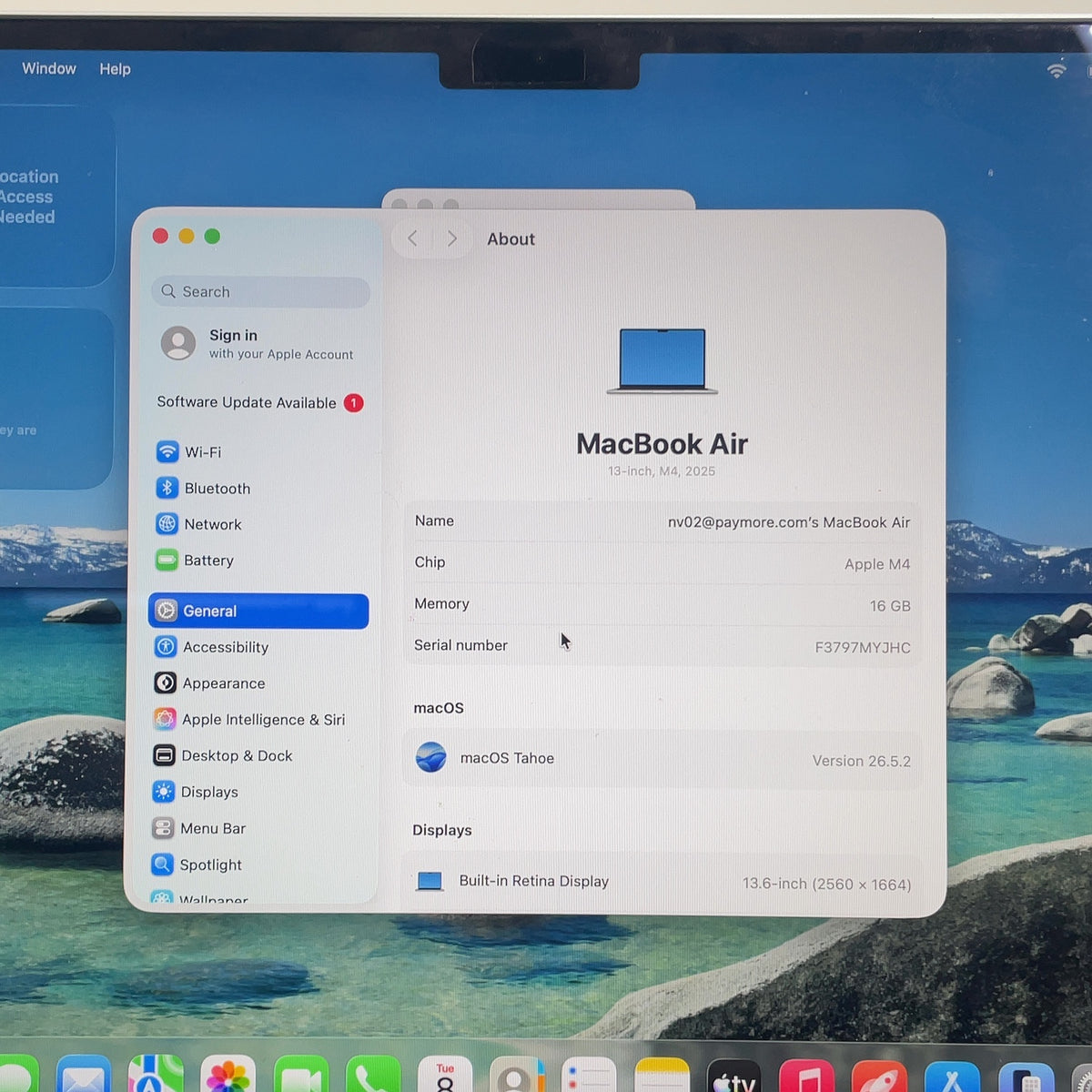
Task: Click the MacBook Air title text
Action: pos(662,444)
